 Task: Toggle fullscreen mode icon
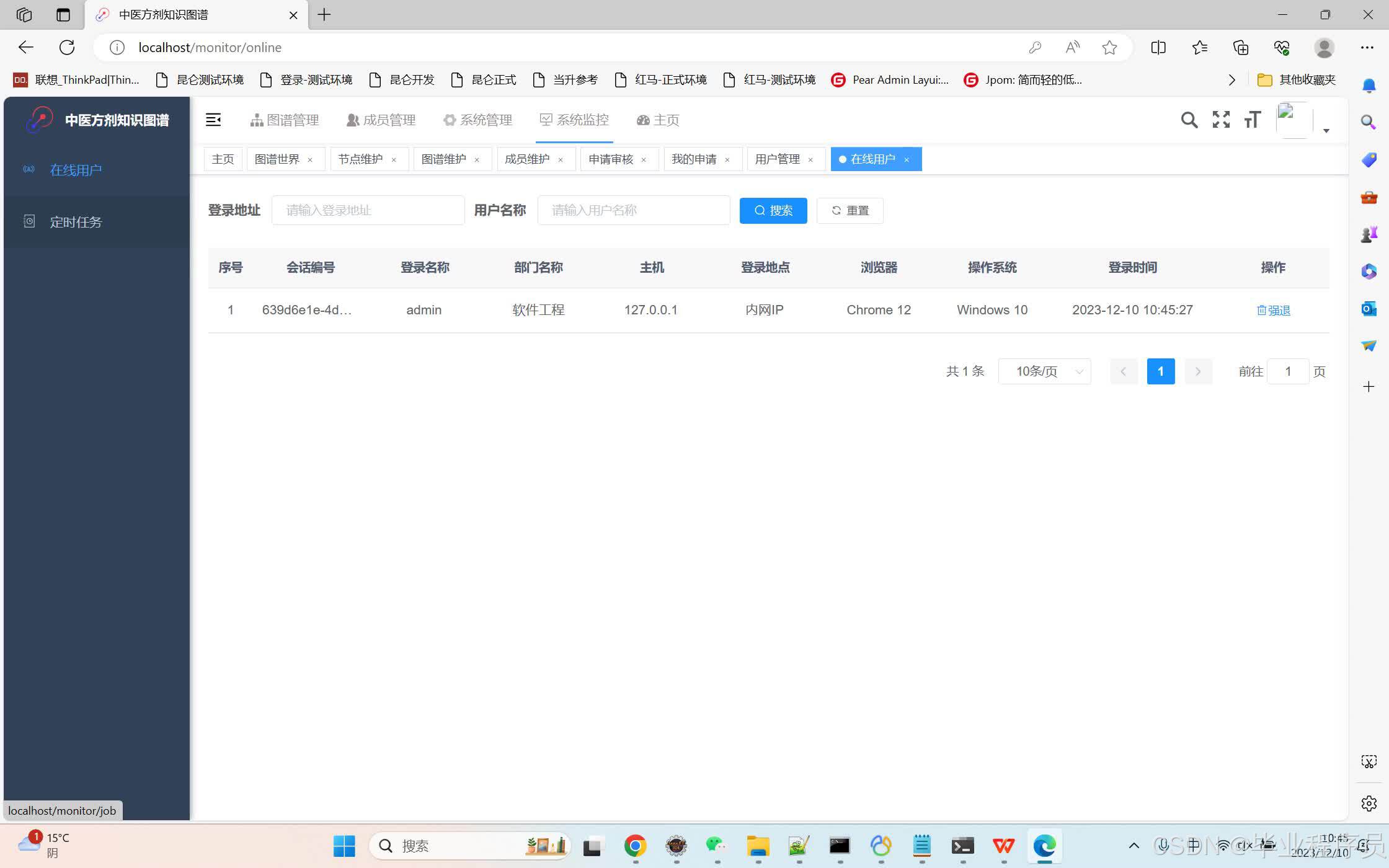1220,120
